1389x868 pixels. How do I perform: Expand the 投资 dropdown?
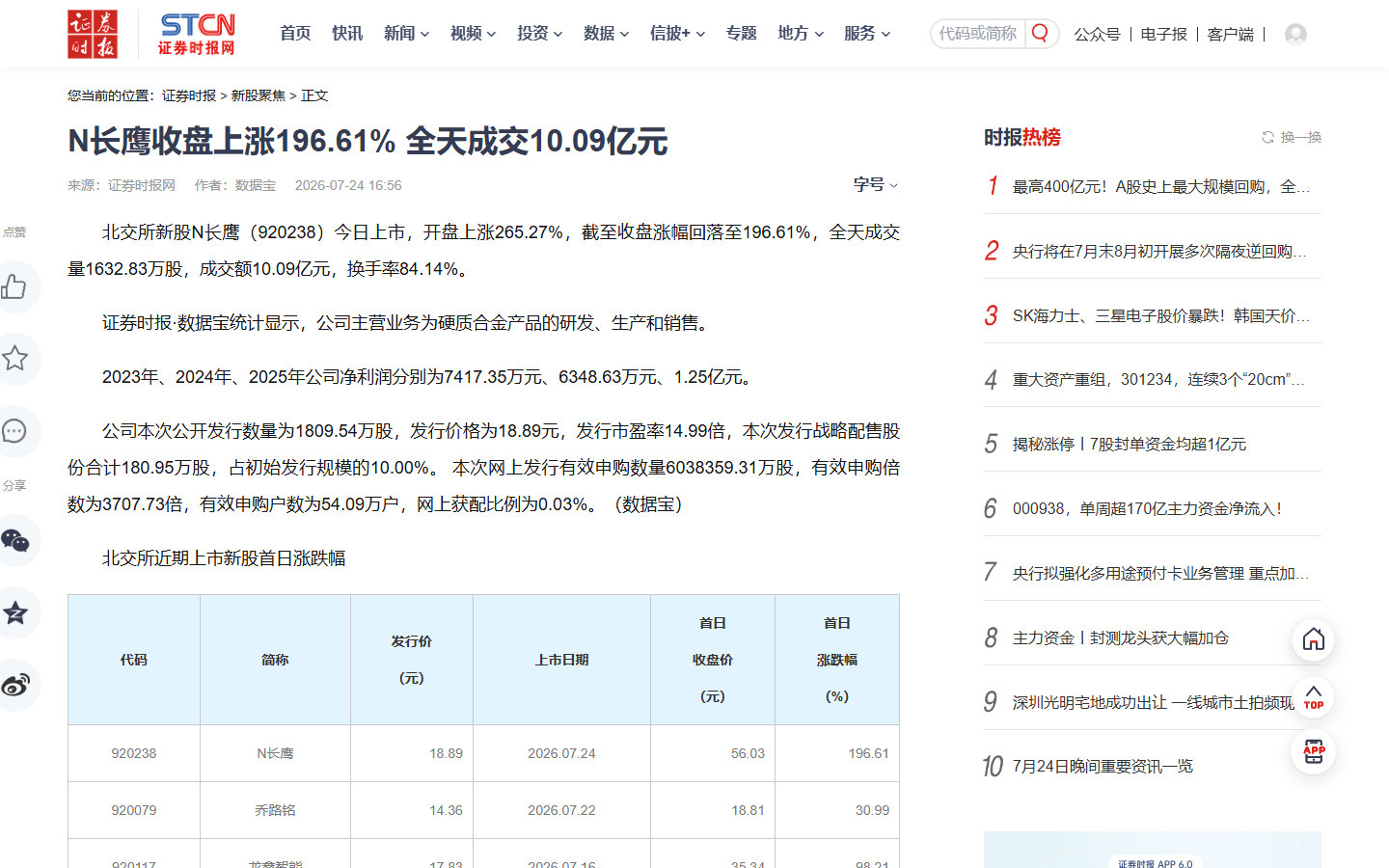coord(539,33)
